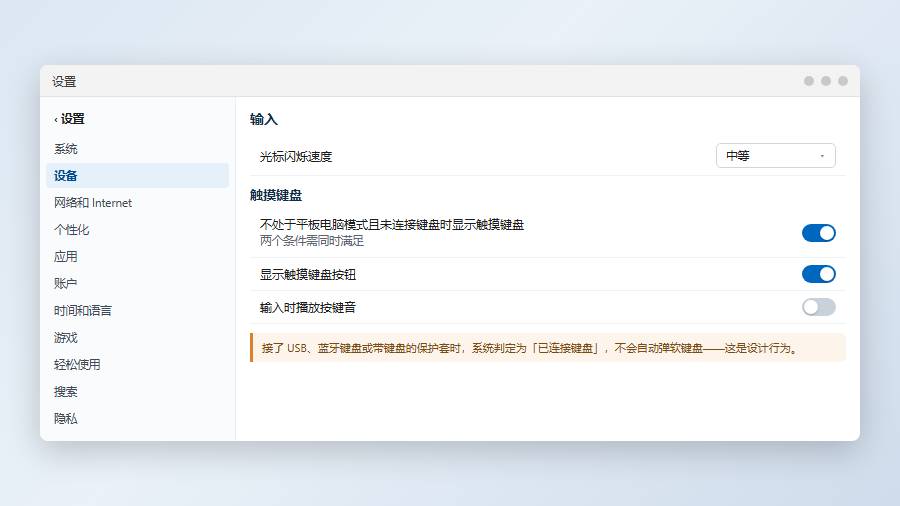Click the 设置 window title text
The height and width of the screenshot is (506, 900).
coord(64,81)
